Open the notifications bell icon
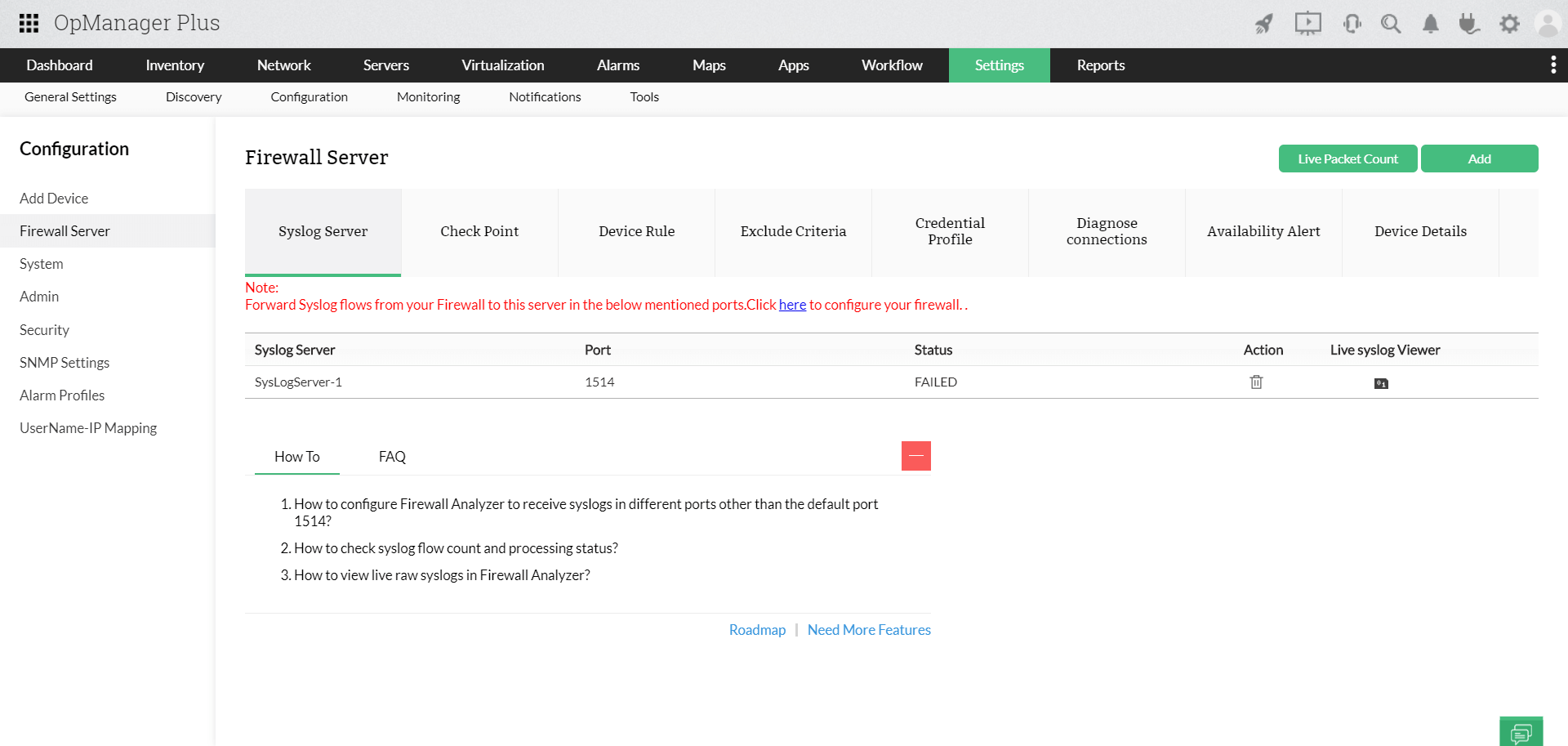Viewport: 1568px width, 746px height. click(1430, 24)
